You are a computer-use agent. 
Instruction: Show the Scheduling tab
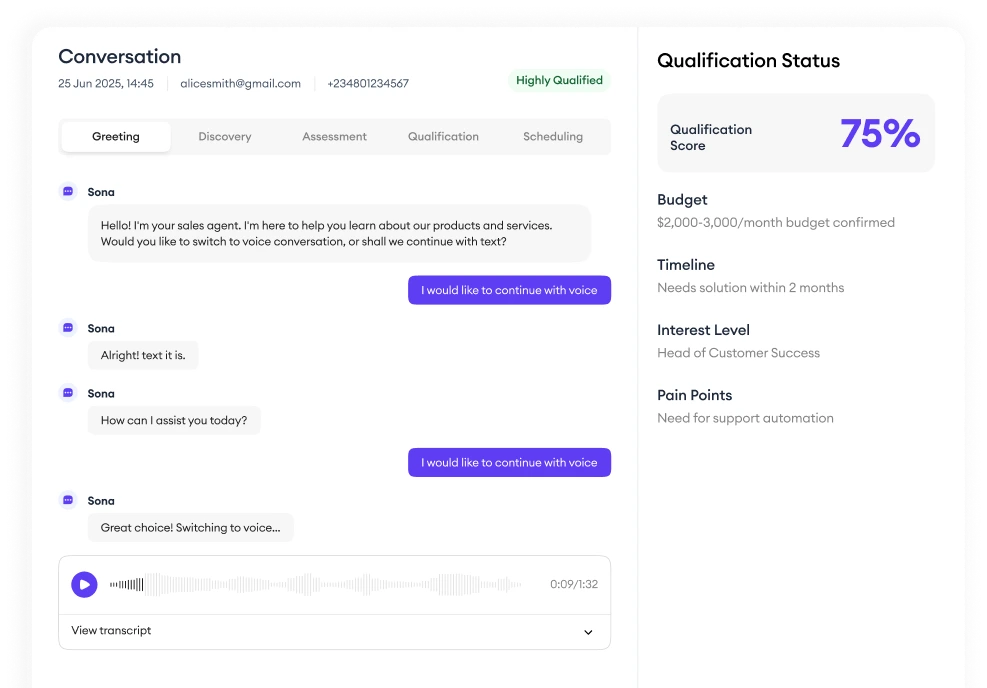pyautogui.click(x=552, y=137)
